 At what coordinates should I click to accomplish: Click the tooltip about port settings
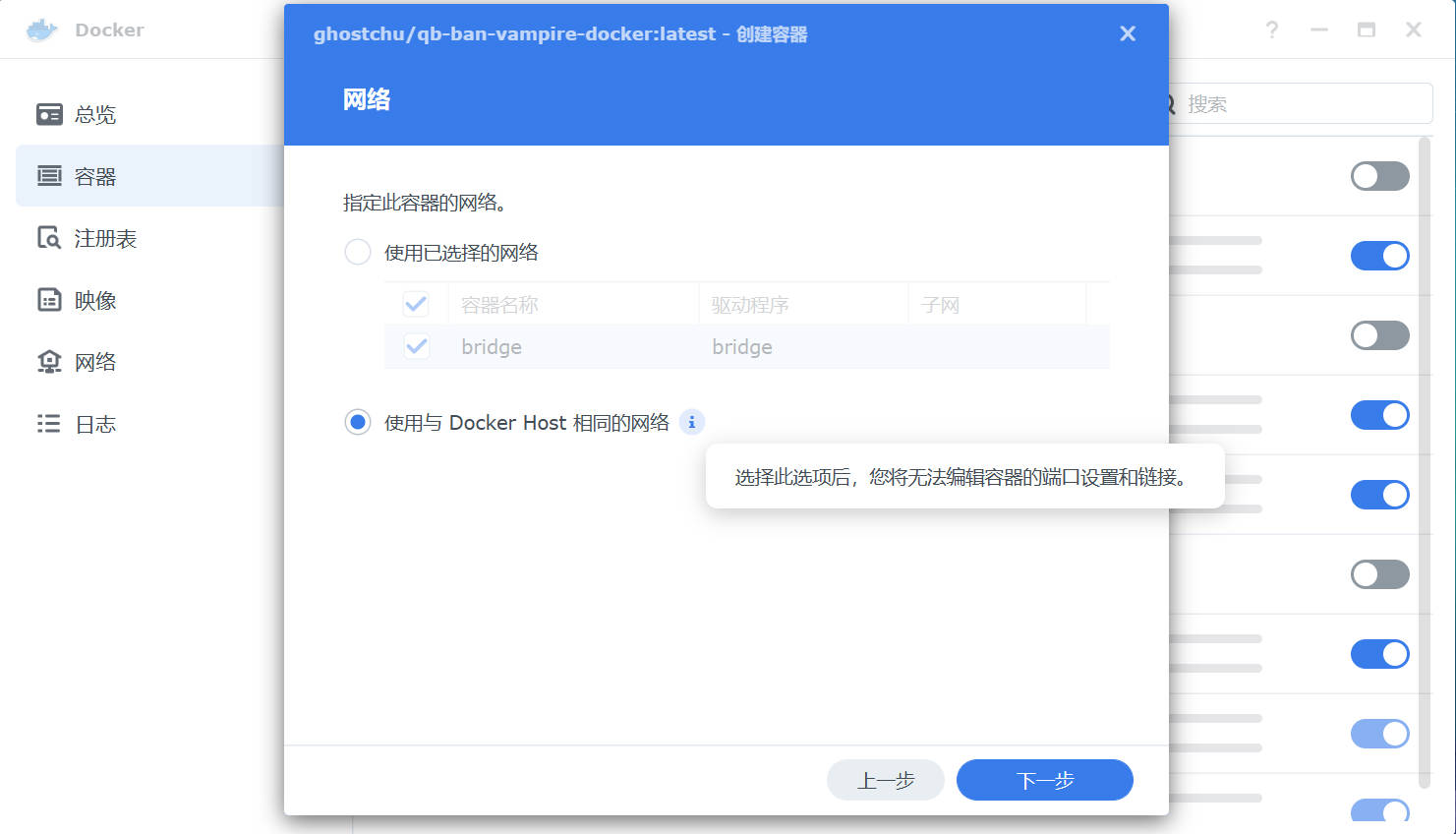point(964,477)
